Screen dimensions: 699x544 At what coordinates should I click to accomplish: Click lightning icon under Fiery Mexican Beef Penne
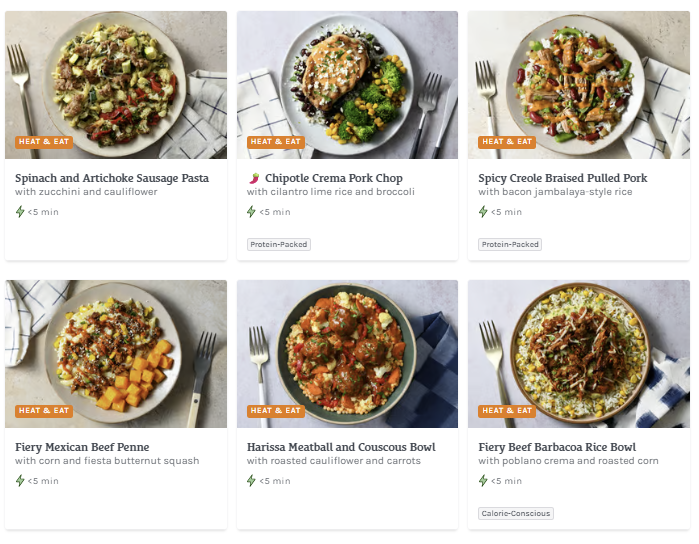[x=20, y=481]
